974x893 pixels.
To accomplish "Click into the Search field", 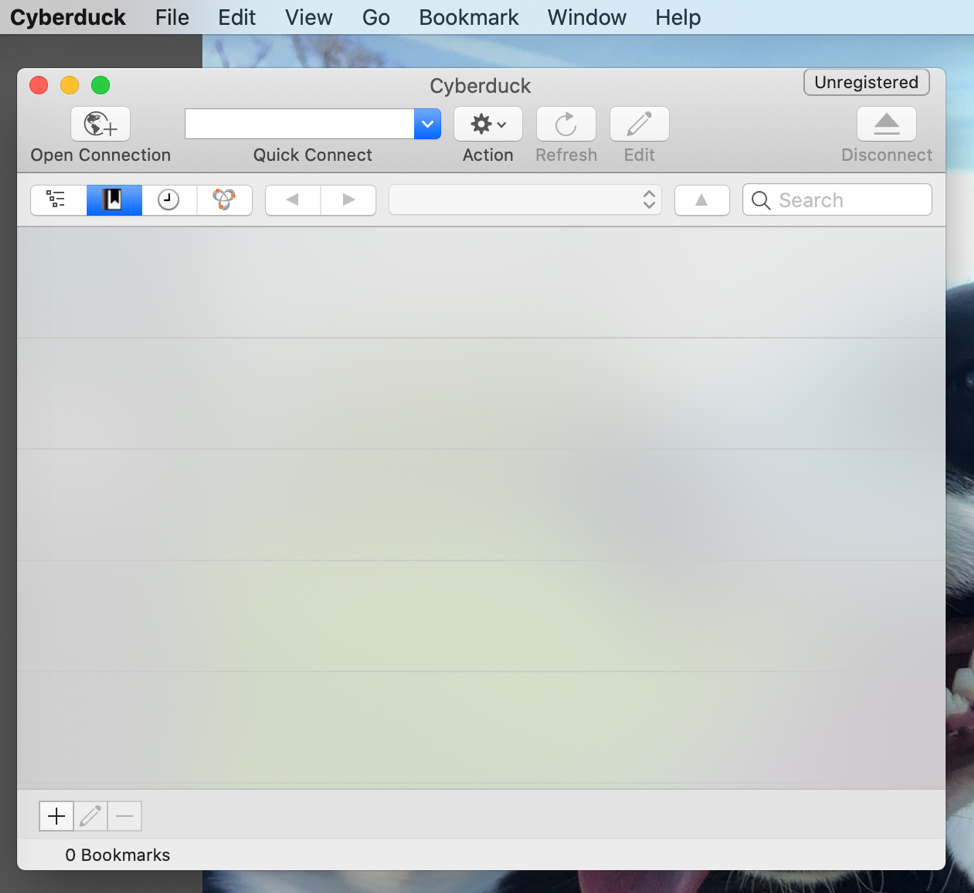I will (x=837, y=199).
